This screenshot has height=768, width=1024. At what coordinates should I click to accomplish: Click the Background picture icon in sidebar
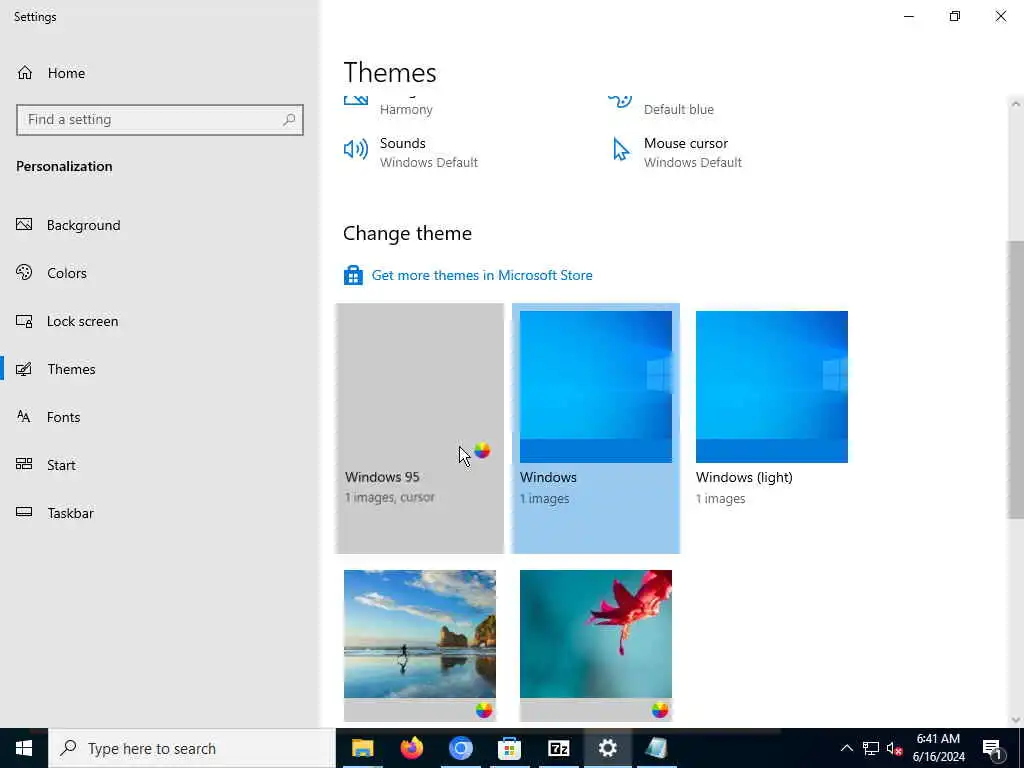(24, 225)
